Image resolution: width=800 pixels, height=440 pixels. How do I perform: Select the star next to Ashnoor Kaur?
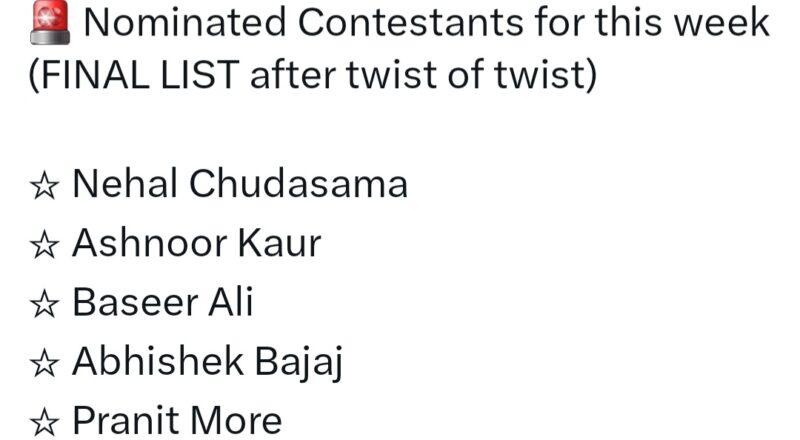[x=44, y=245]
